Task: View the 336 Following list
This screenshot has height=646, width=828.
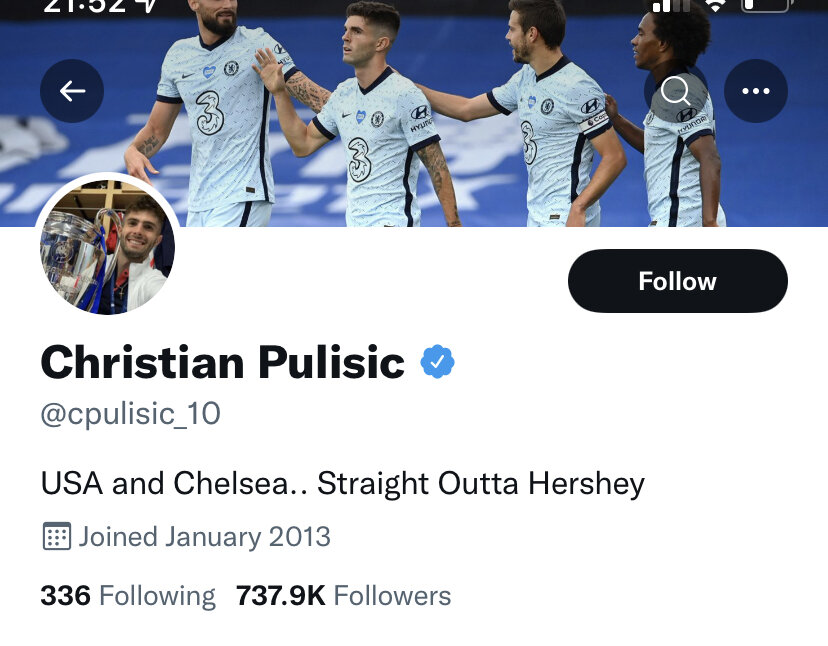Action: click(x=128, y=595)
